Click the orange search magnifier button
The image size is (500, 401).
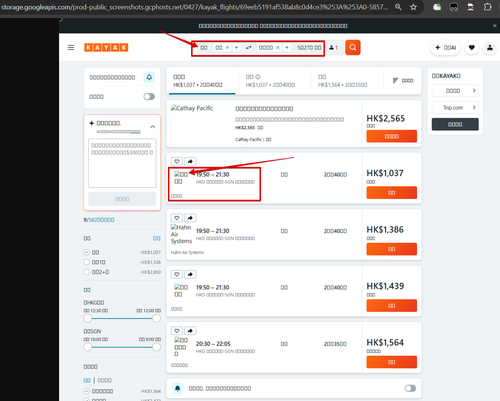pyautogui.click(x=353, y=47)
